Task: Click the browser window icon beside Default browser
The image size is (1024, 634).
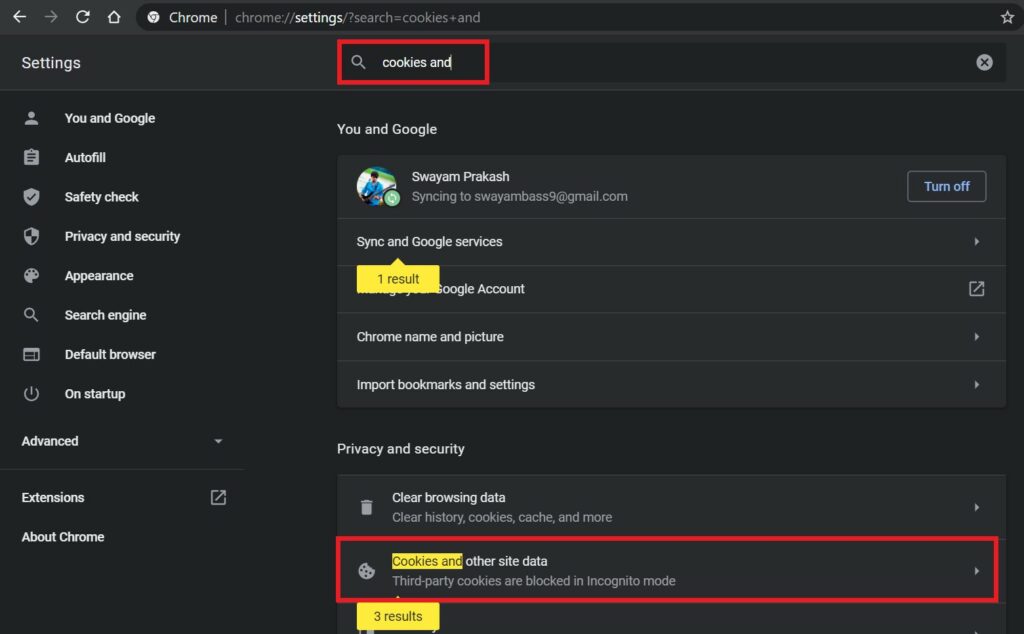Action: (31, 355)
